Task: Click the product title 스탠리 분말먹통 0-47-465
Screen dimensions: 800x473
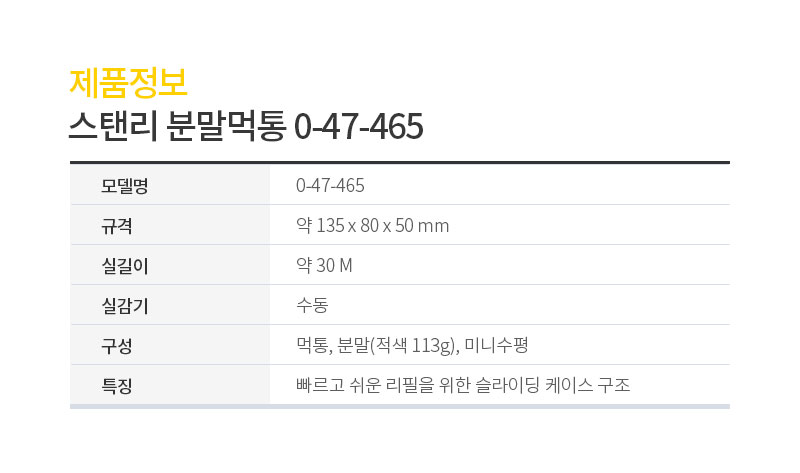Action: point(246,126)
